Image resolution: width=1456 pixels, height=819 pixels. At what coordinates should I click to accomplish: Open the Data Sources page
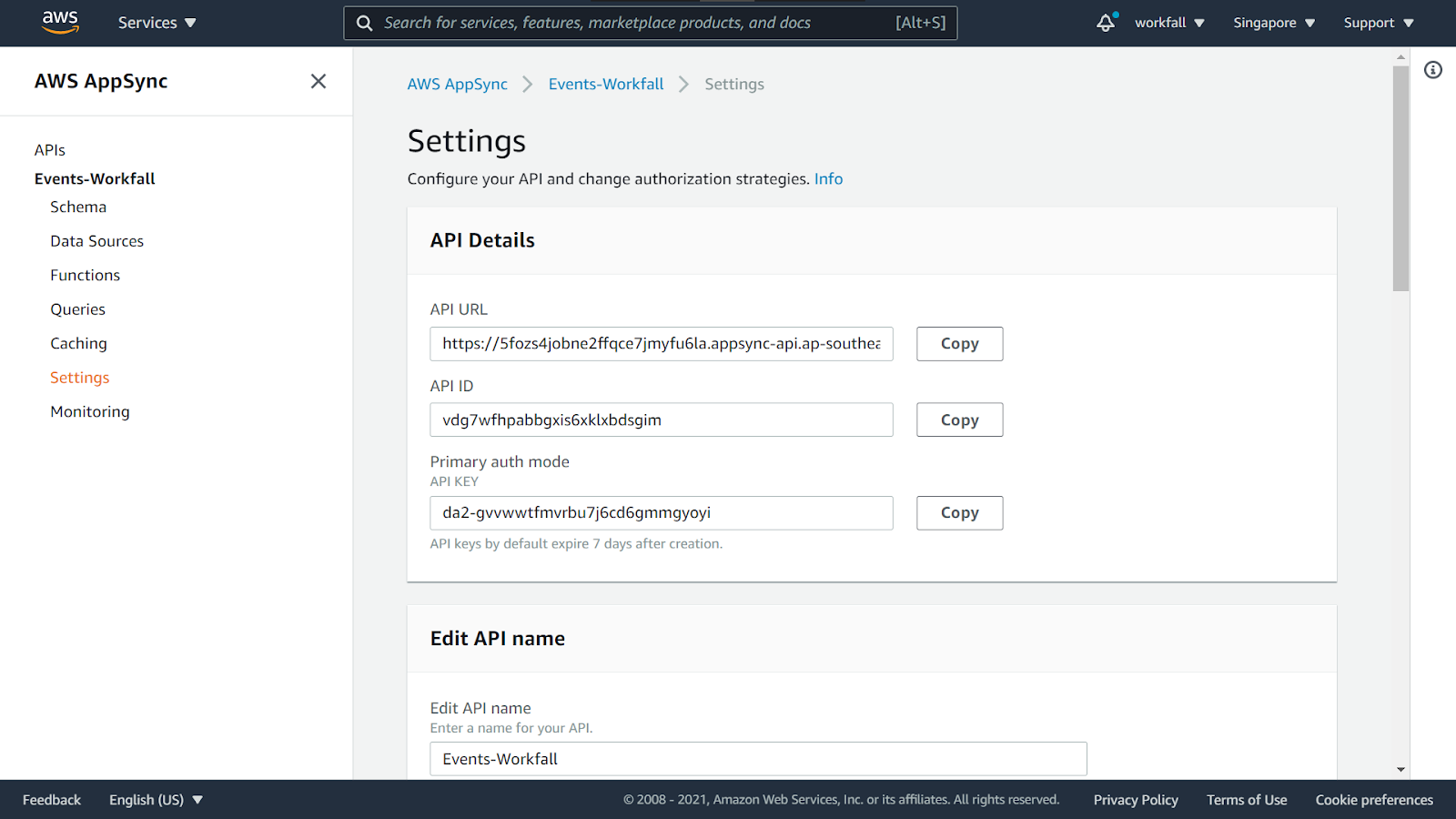pyautogui.click(x=97, y=241)
